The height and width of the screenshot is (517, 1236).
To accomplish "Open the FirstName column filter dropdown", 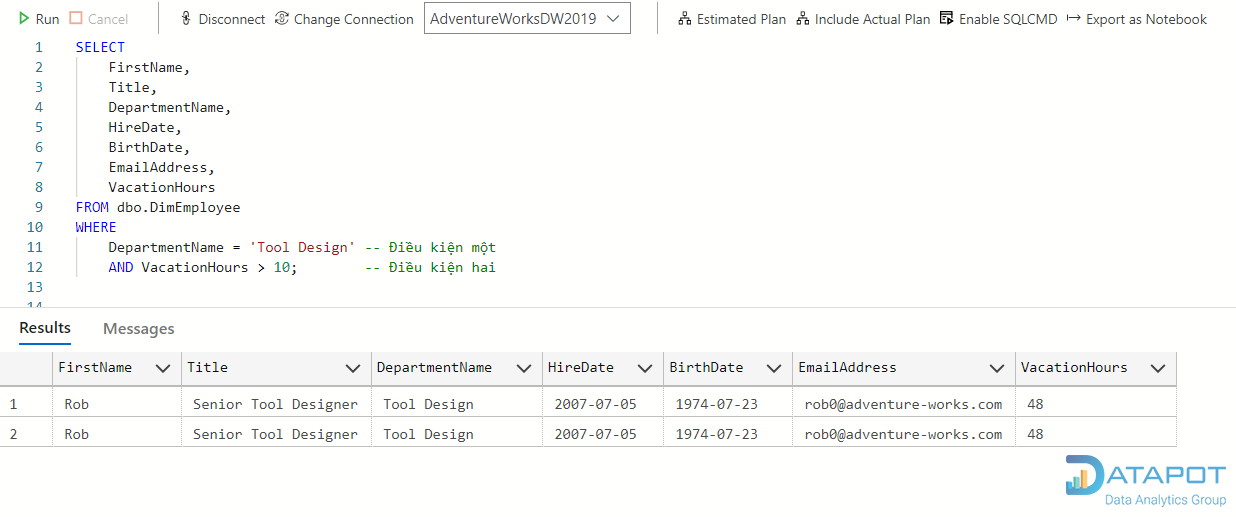I will [163, 368].
